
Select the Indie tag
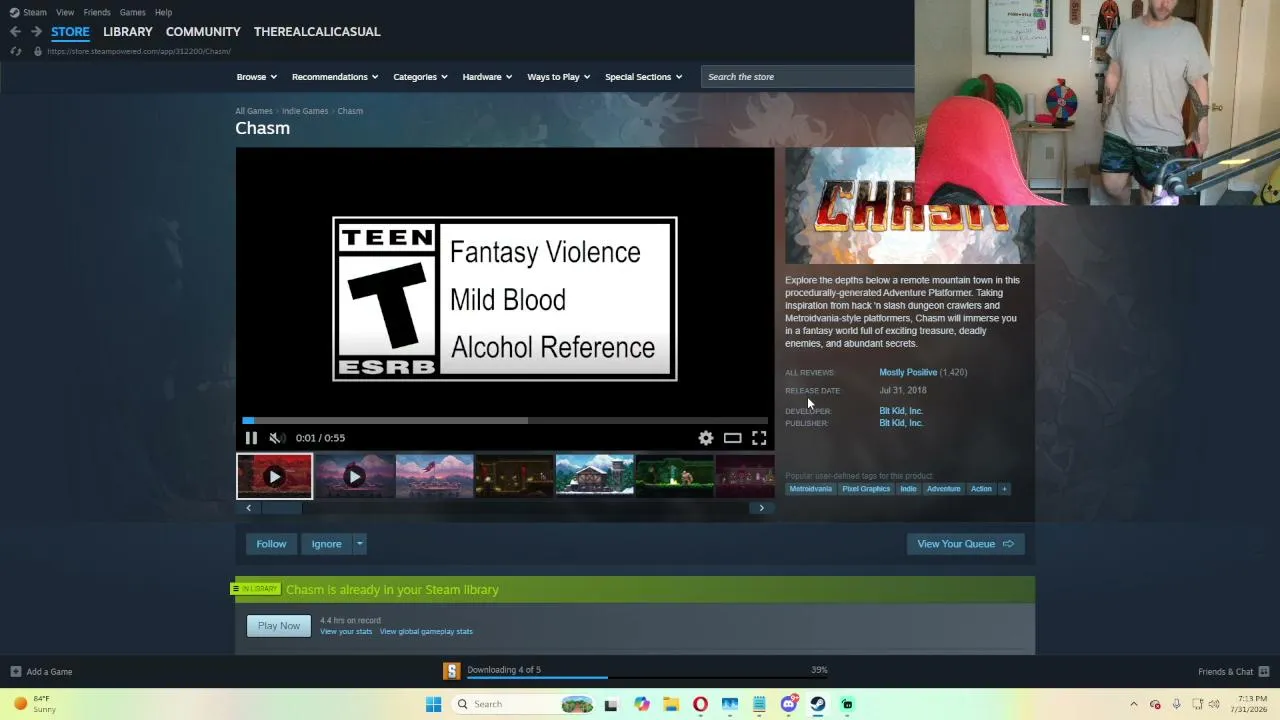[908, 489]
